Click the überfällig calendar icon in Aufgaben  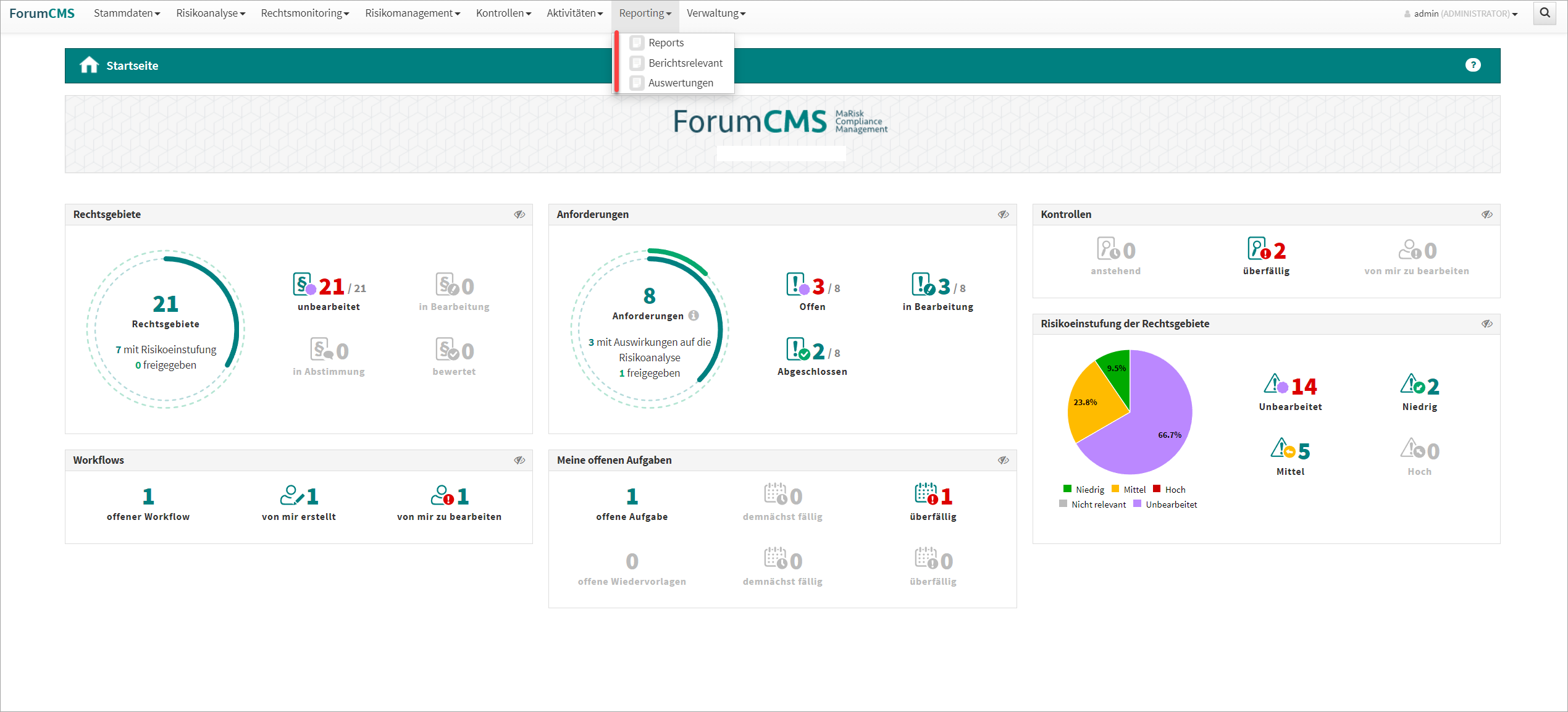point(926,495)
